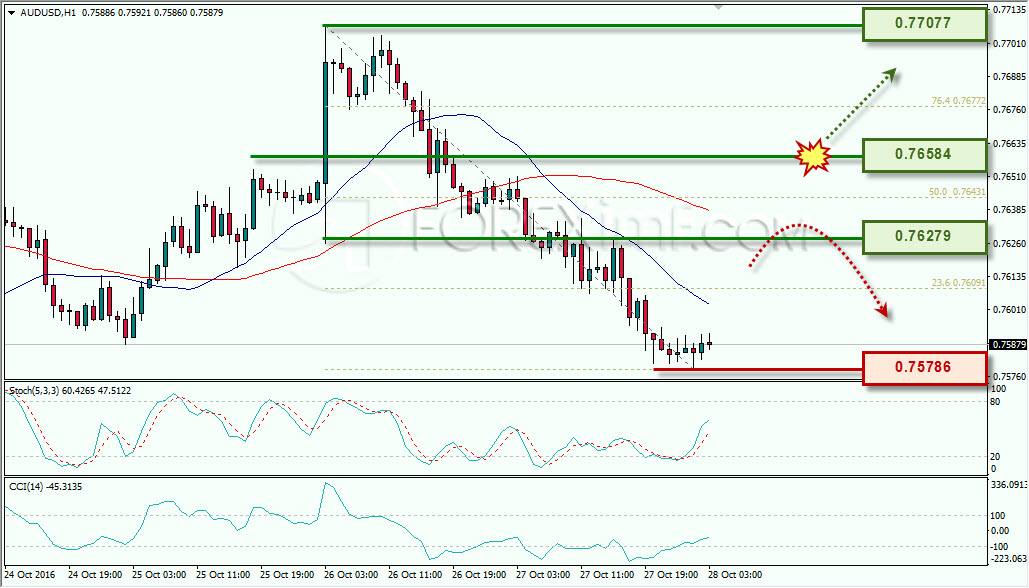Select Fibonacci label 23.6 0.76091

coord(958,283)
